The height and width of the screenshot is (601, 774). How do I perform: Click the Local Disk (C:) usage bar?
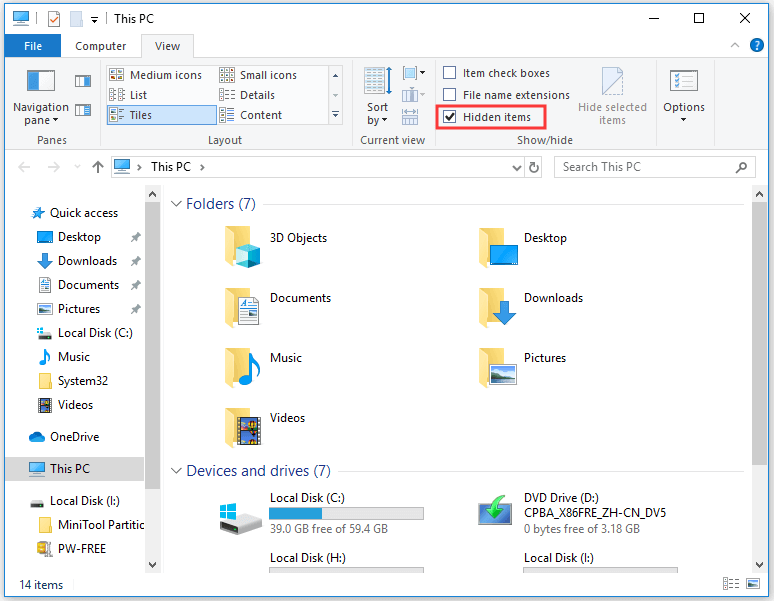[345, 514]
